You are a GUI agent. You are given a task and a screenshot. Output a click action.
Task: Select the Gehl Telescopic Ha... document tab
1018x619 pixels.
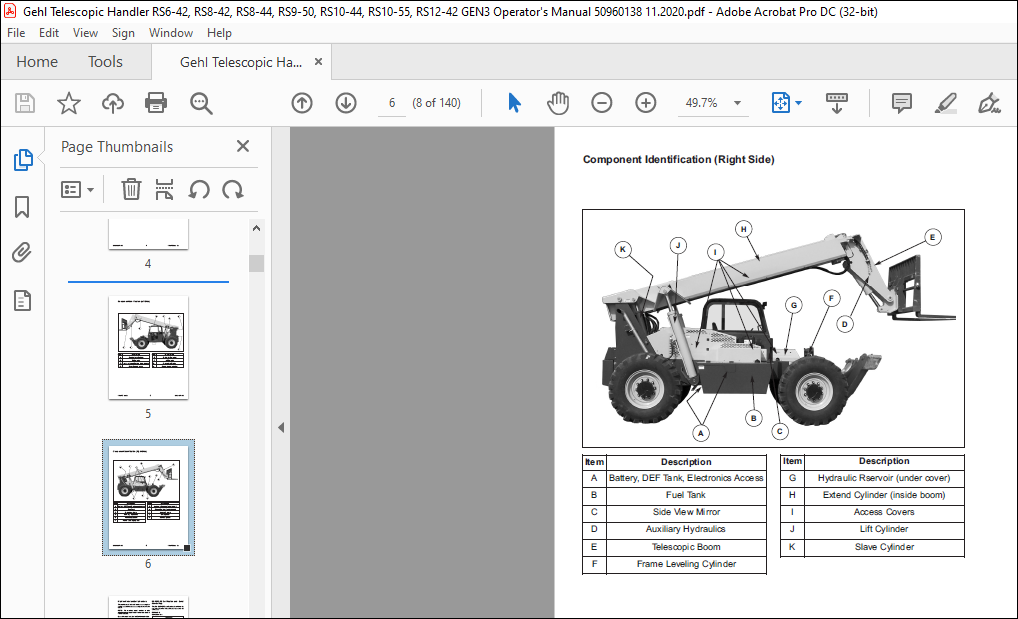point(241,62)
